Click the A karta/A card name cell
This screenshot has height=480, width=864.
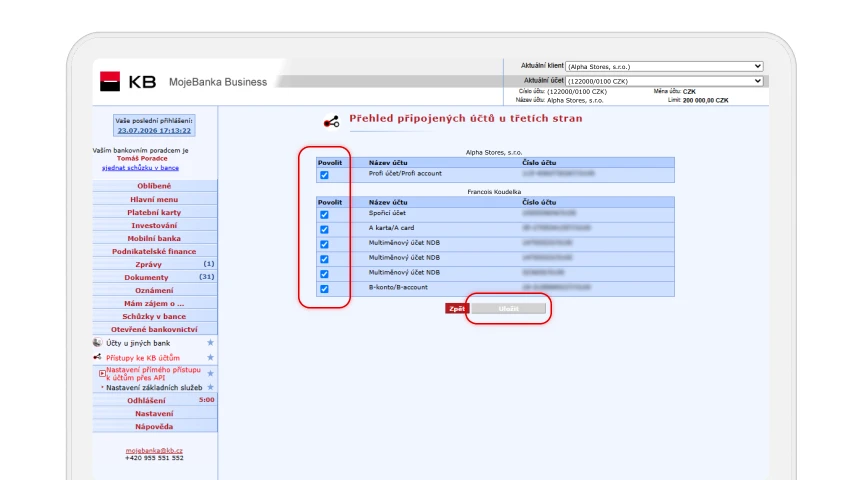391,228
